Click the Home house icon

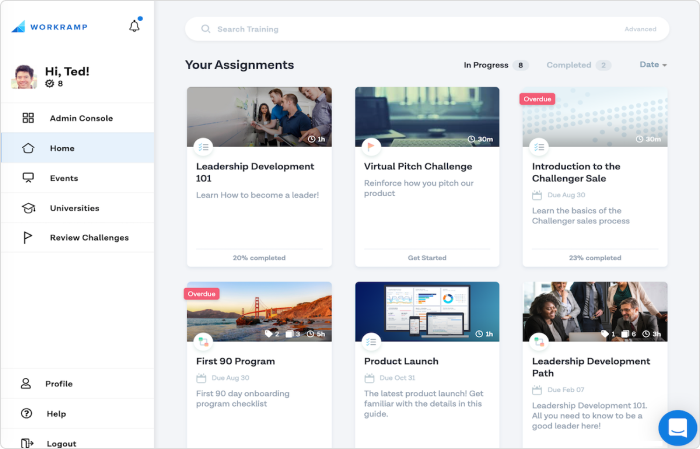click(x=28, y=148)
